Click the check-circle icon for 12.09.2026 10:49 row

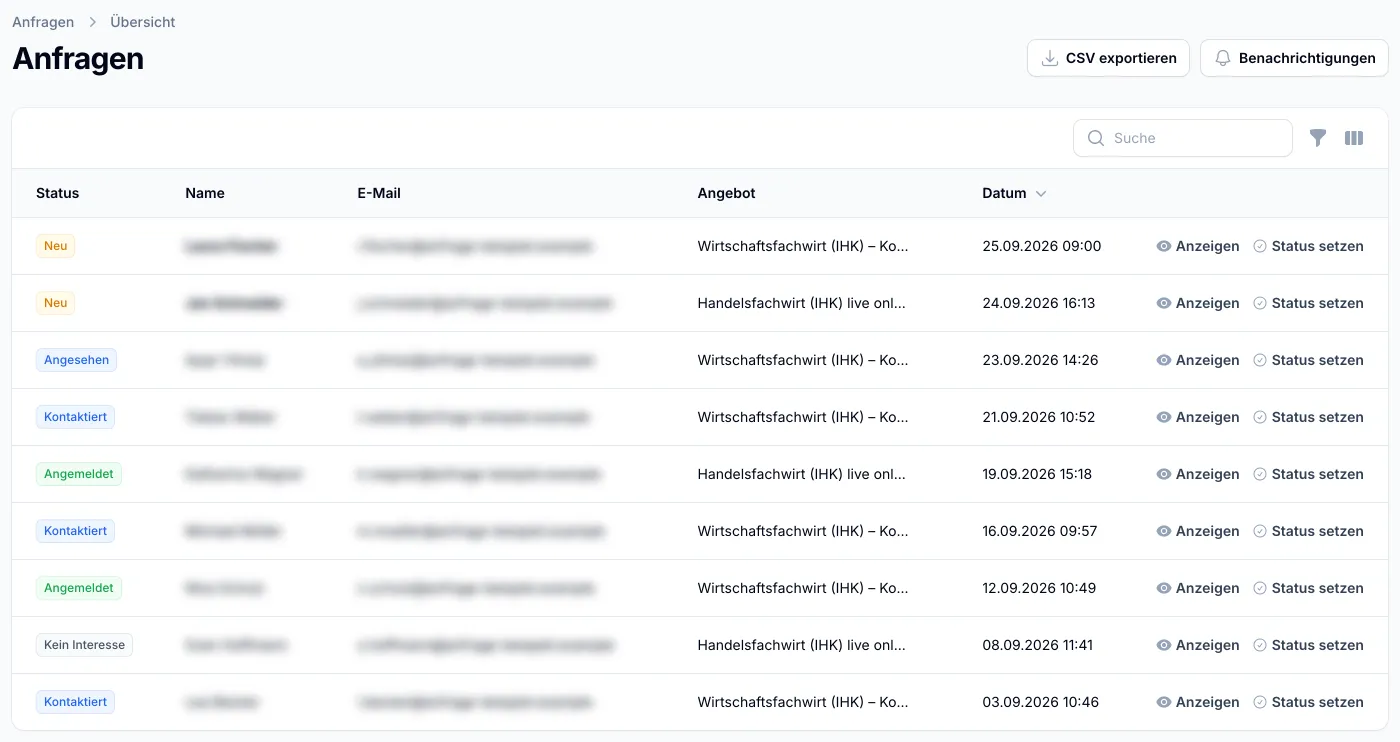(x=1260, y=588)
